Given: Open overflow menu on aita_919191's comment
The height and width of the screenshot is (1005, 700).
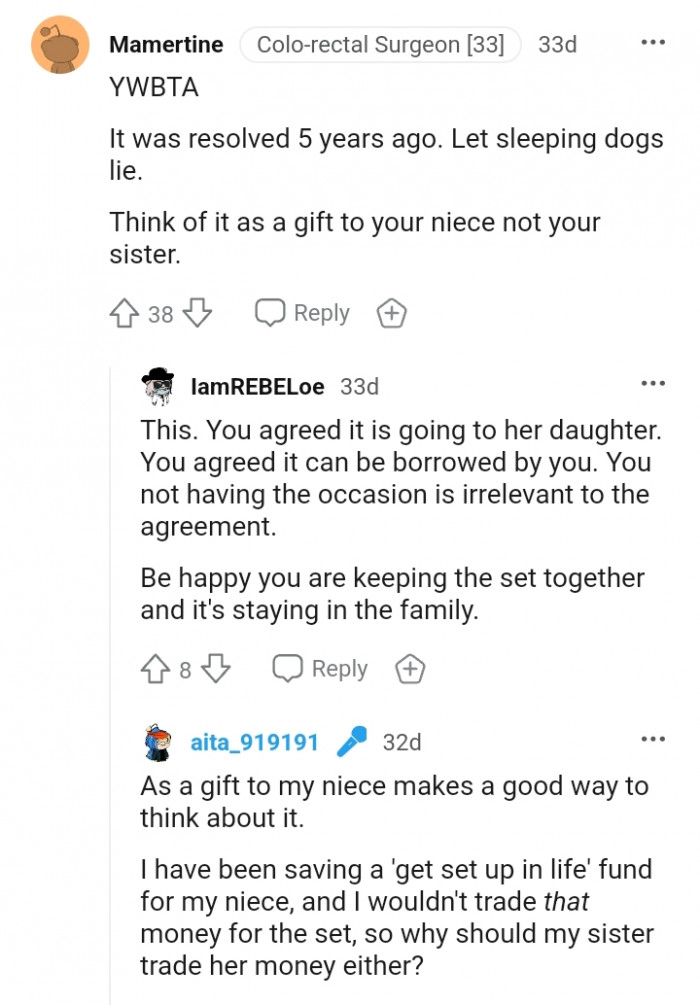Looking at the screenshot, I should (652, 737).
